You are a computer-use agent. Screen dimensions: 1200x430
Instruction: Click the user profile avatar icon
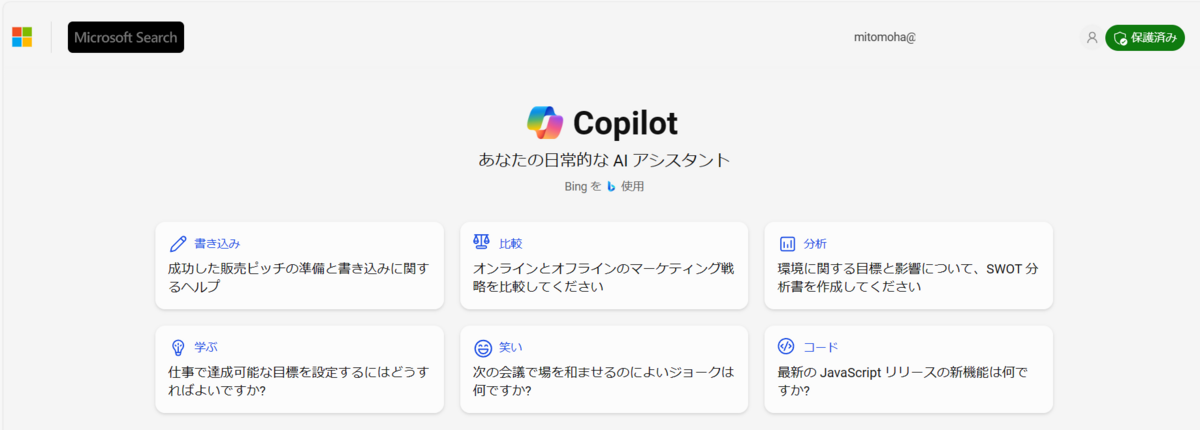pyautogui.click(x=1091, y=38)
